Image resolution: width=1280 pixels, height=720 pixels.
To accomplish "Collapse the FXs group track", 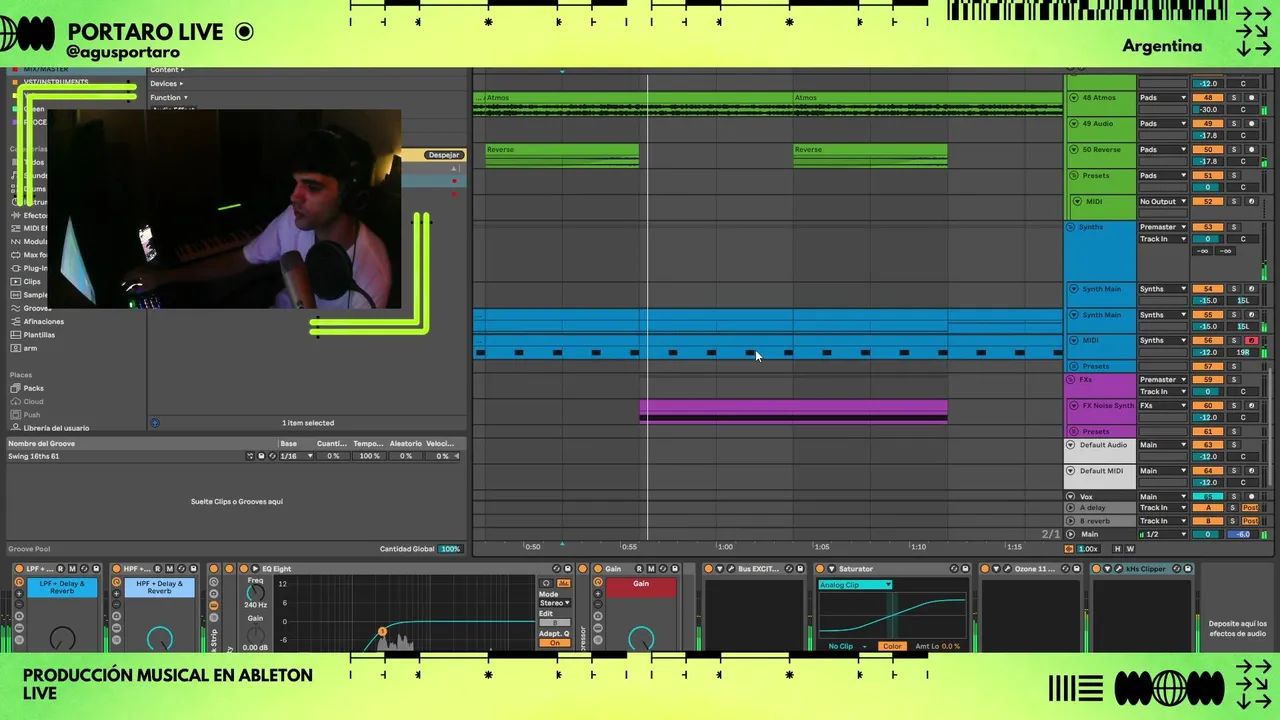I will tap(1070, 380).
